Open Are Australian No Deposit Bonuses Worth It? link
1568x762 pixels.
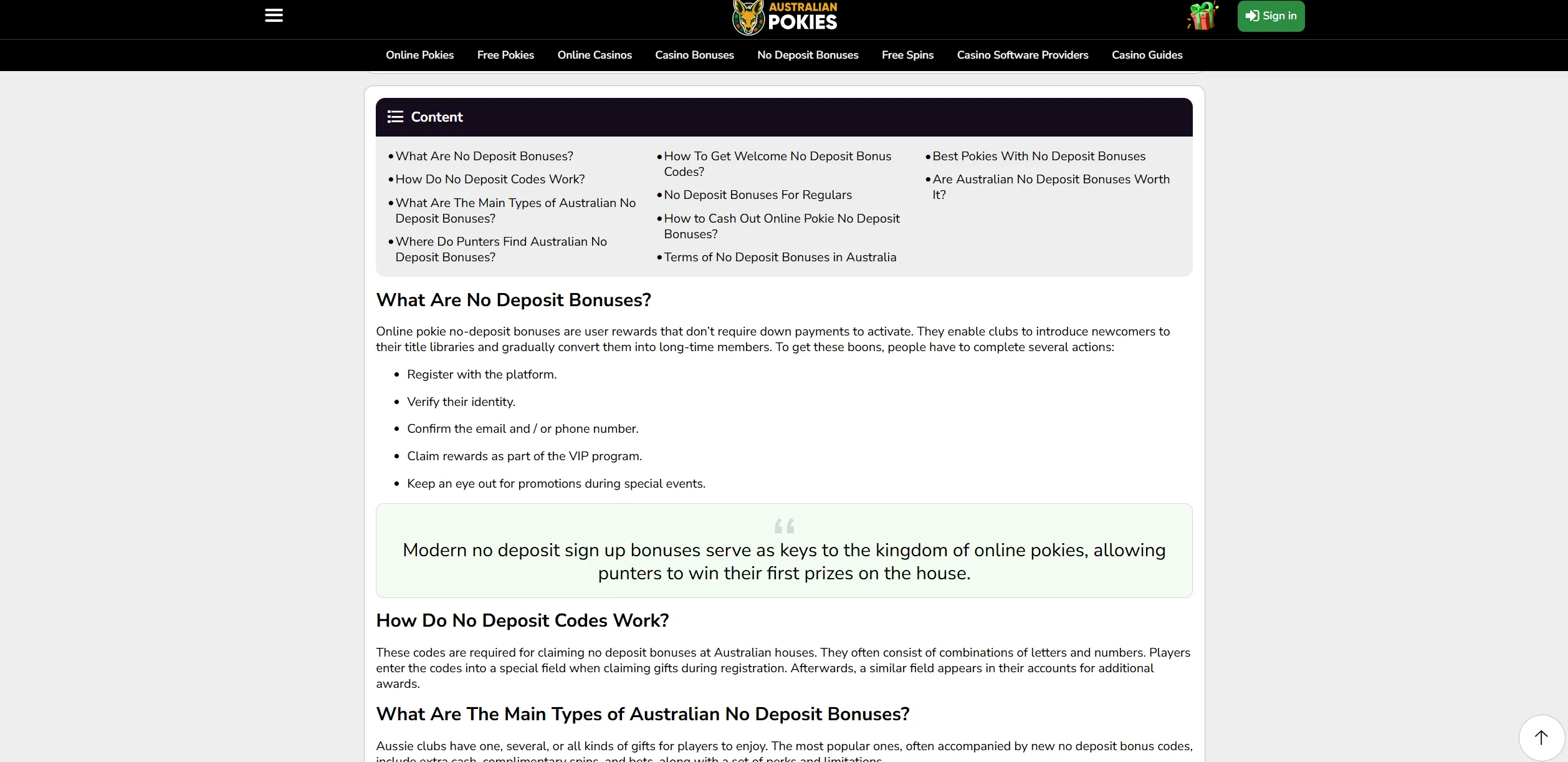tap(1051, 187)
